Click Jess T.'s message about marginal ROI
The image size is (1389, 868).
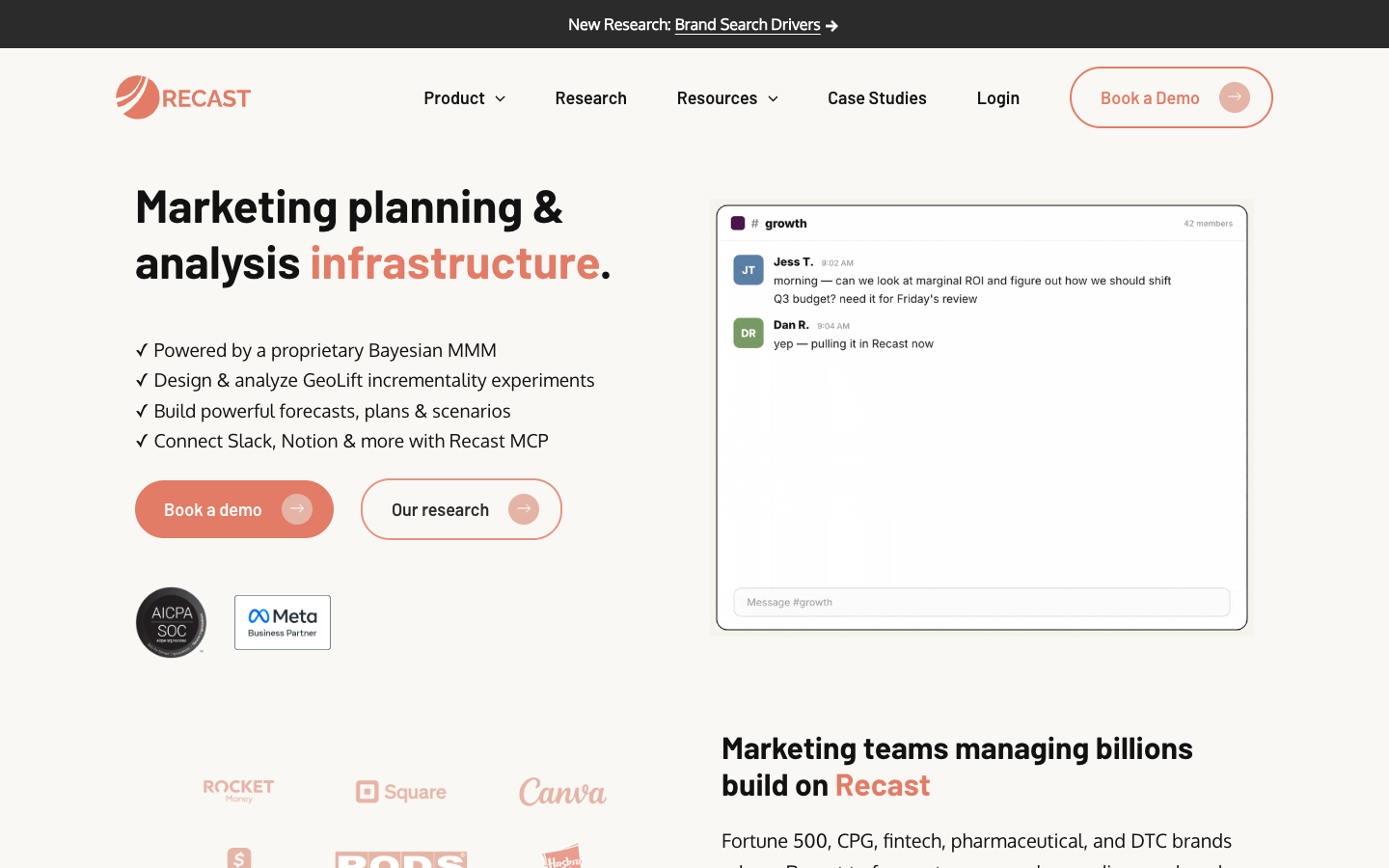click(x=972, y=289)
